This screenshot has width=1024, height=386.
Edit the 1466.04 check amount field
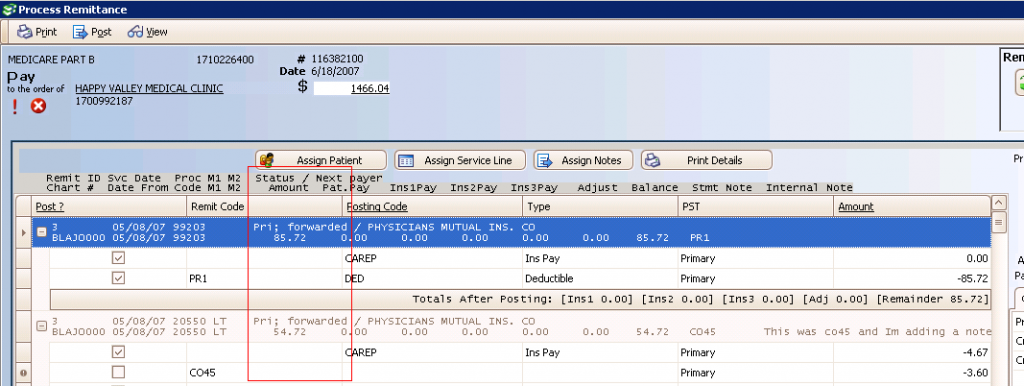click(x=352, y=89)
